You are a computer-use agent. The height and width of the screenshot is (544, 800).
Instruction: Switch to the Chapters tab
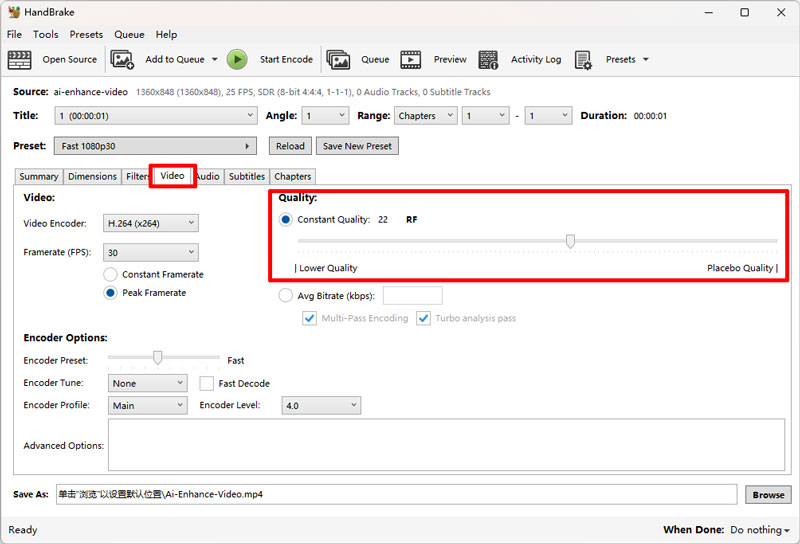click(x=292, y=176)
